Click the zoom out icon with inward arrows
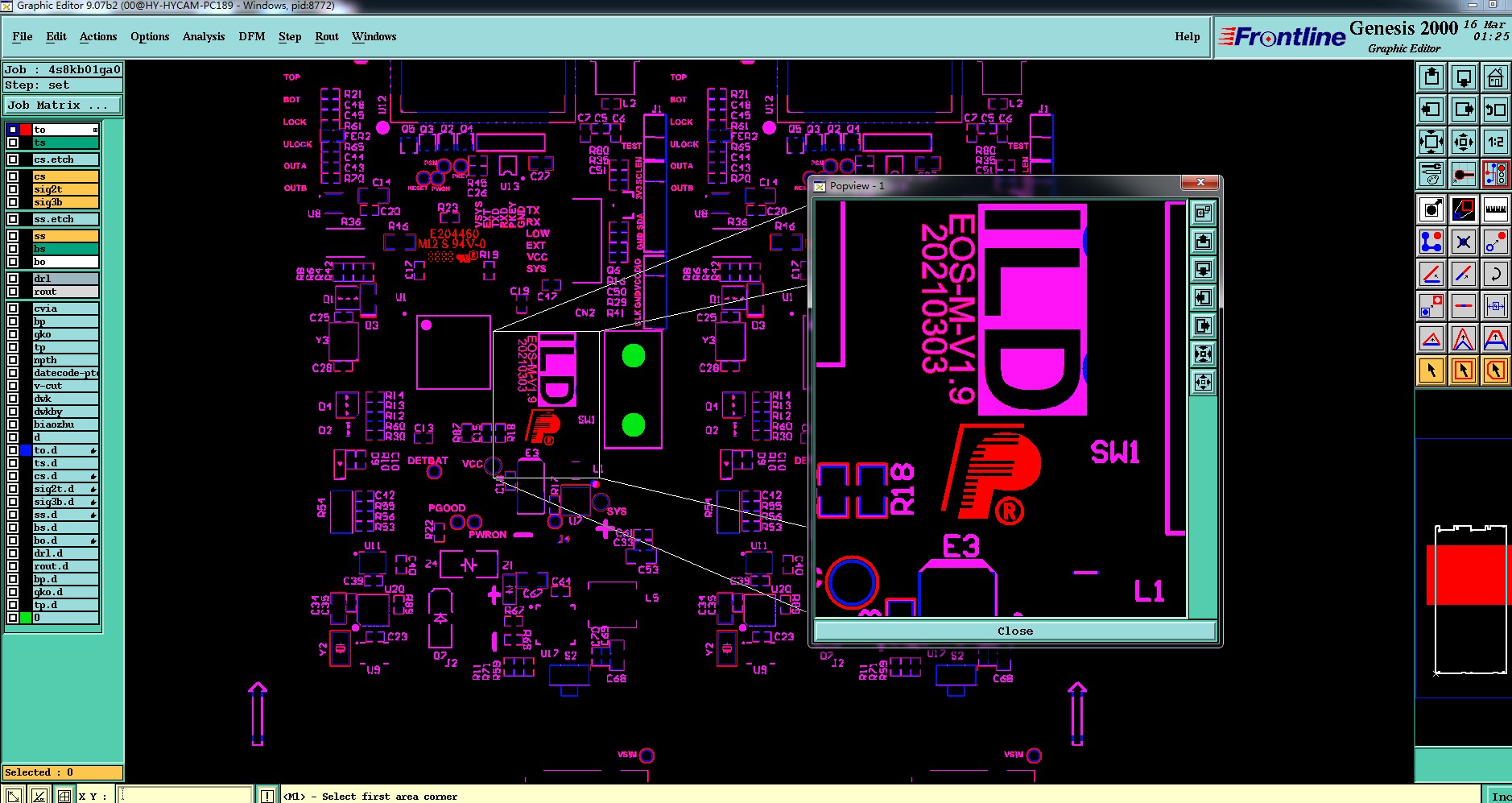This screenshot has height=803, width=1512. [x=1464, y=142]
